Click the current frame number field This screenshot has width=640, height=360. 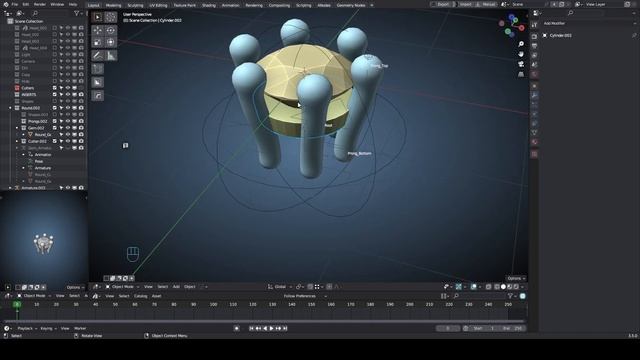[x=448, y=328]
